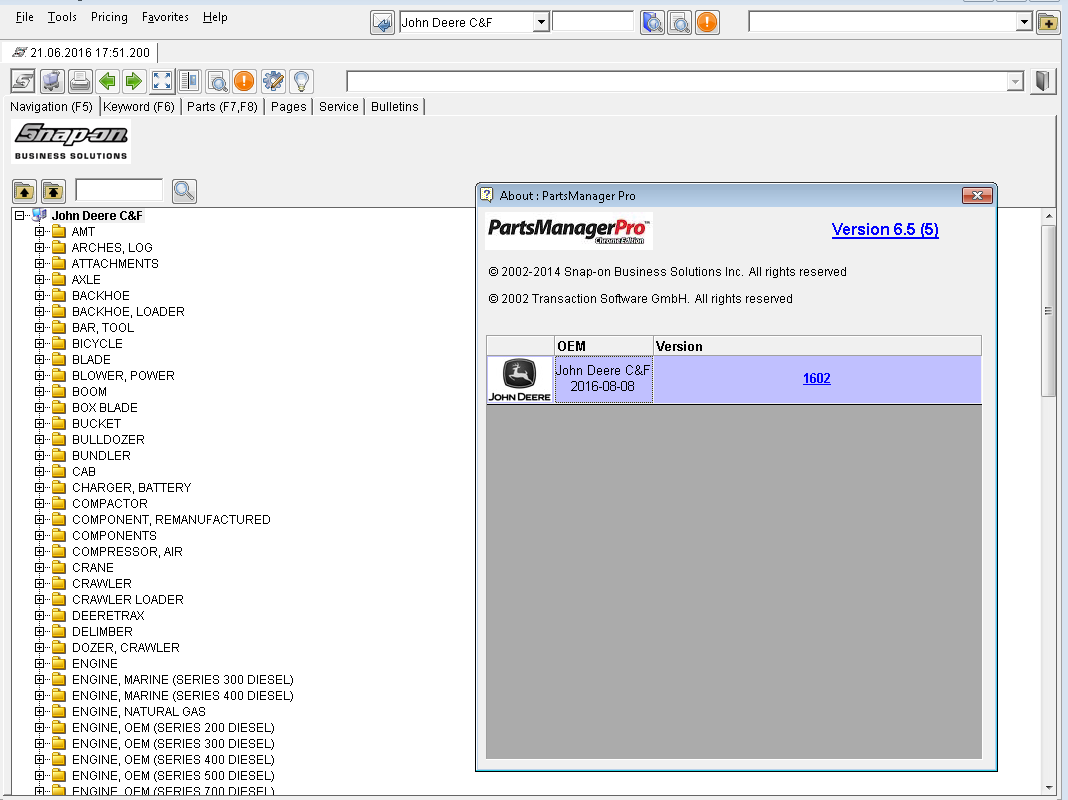This screenshot has height=800, width=1068.
Task: Expand the CRANE folder
Action: [x=40, y=567]
